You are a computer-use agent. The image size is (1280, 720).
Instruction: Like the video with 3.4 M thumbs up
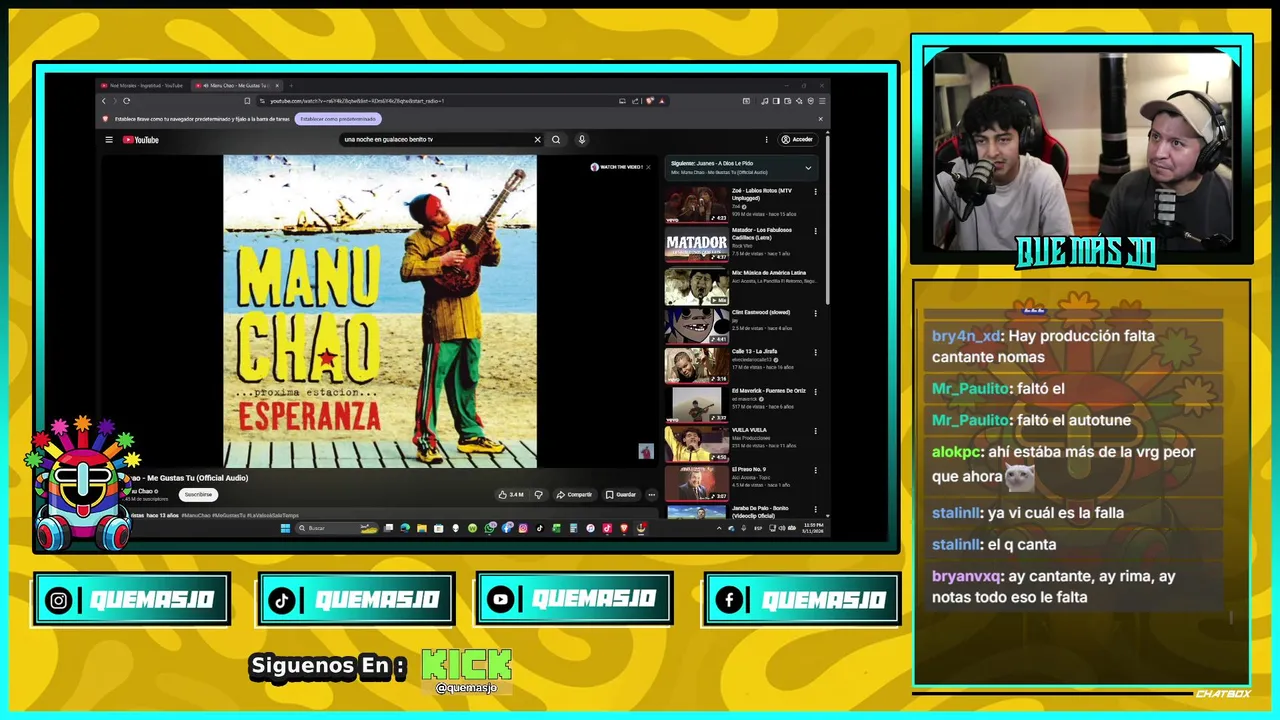[x=511, y=494]
